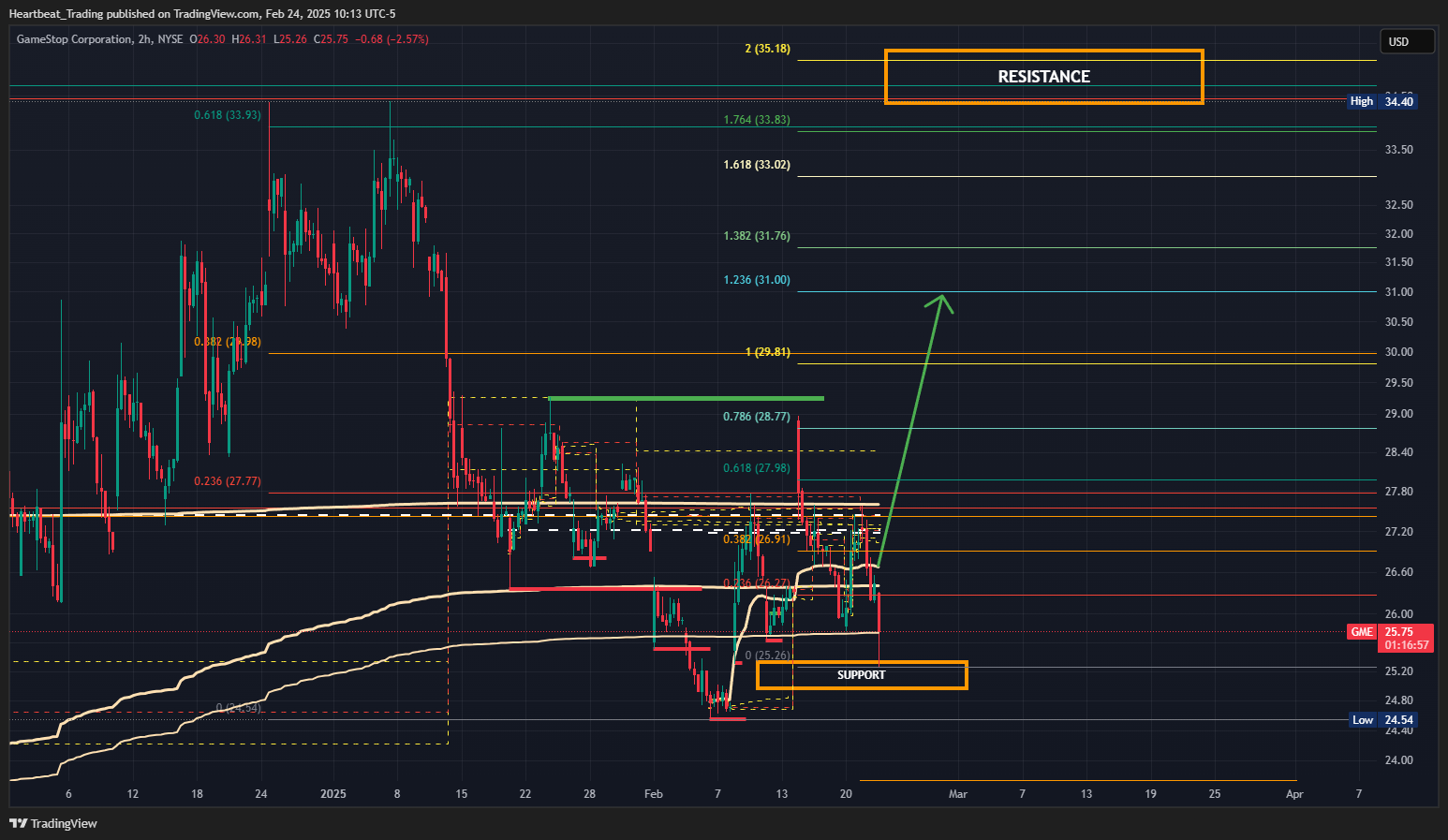Click the 27.80 price axis label
The width and height of the screenshot is (1448, 840).
click(1398, 492)
